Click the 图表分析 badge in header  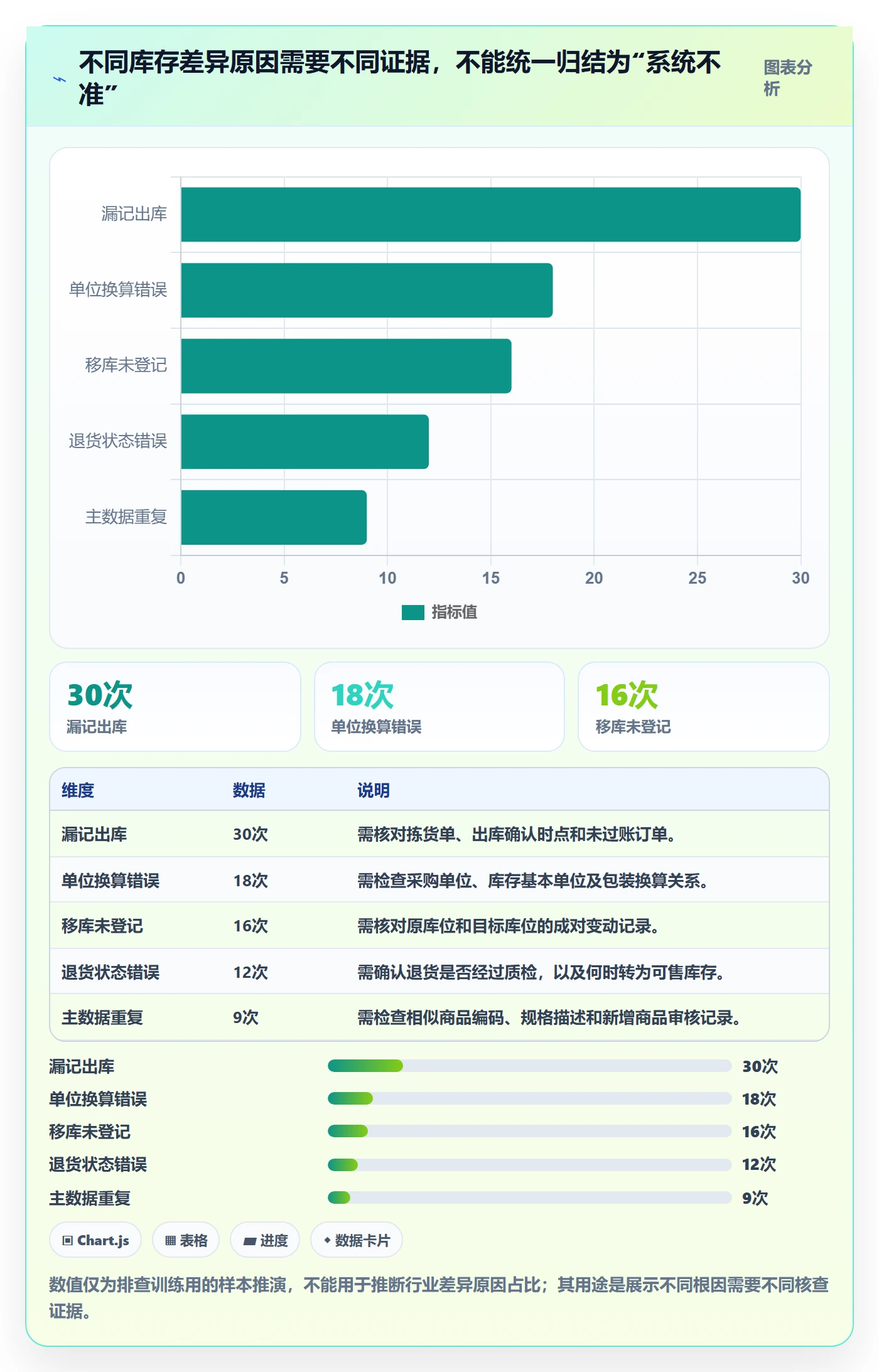point(788,78)
